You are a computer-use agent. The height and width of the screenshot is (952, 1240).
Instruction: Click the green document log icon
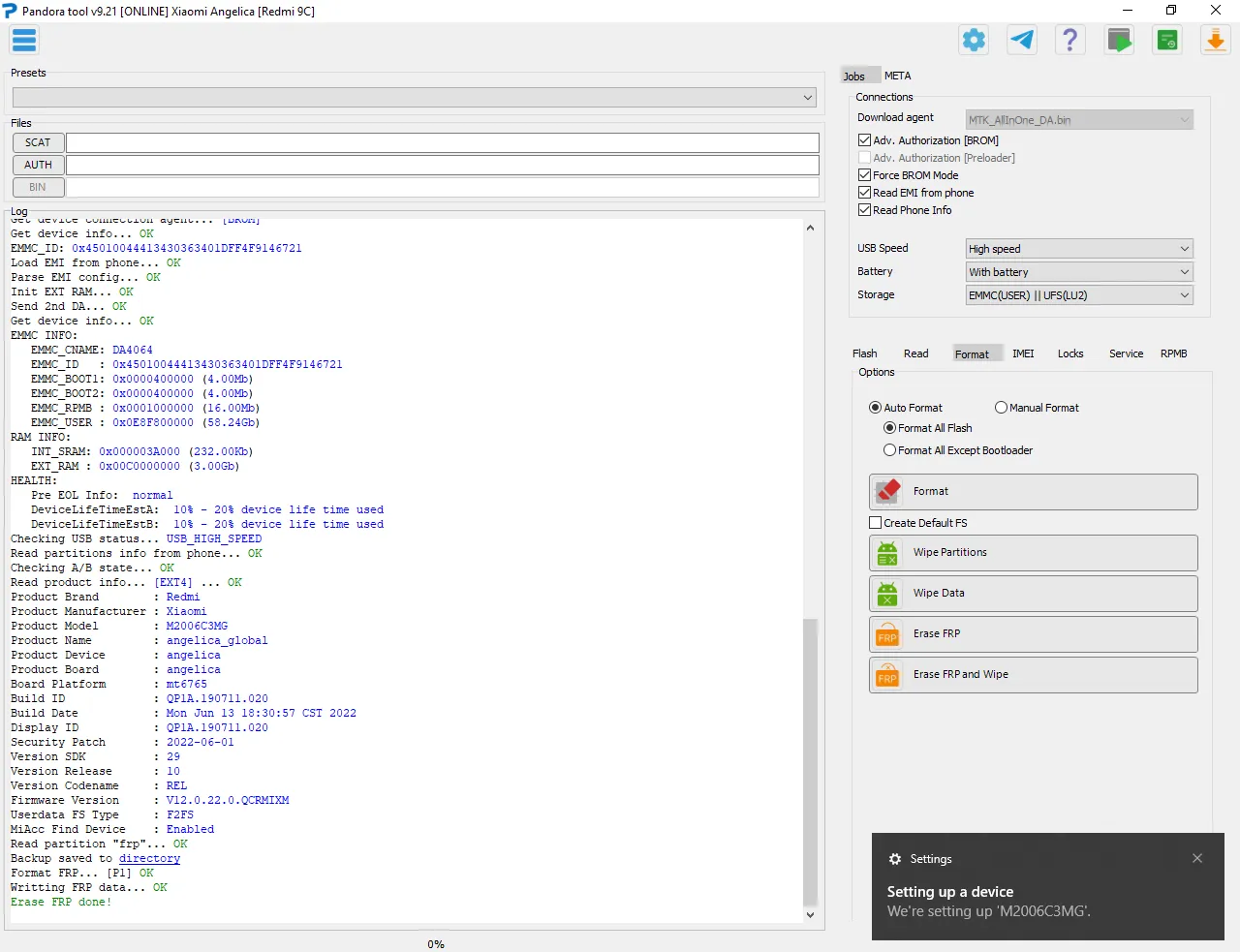[1167, 41]
